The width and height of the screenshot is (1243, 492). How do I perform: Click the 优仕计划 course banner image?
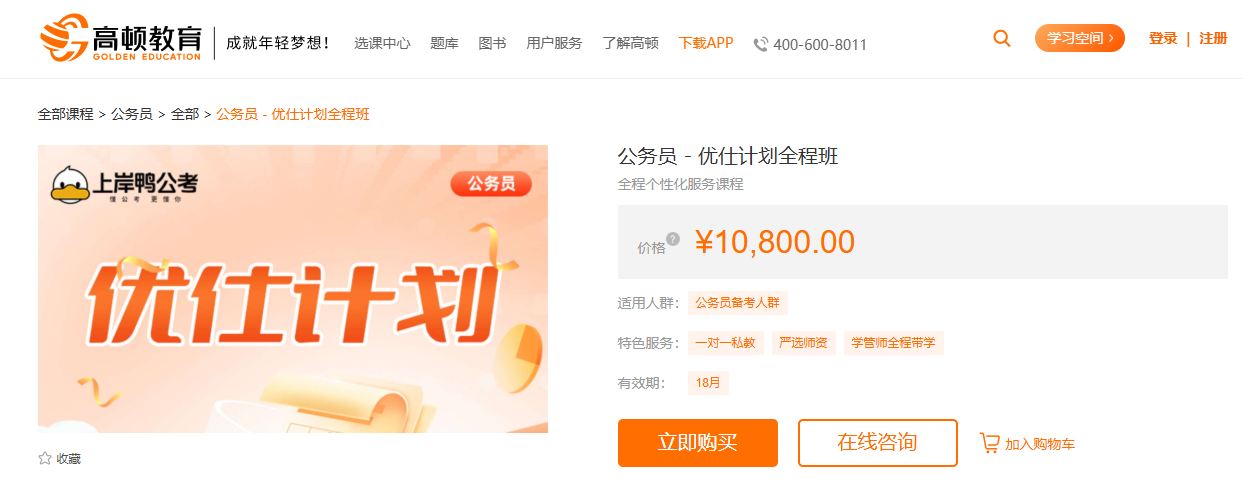[x=293, y=289]
